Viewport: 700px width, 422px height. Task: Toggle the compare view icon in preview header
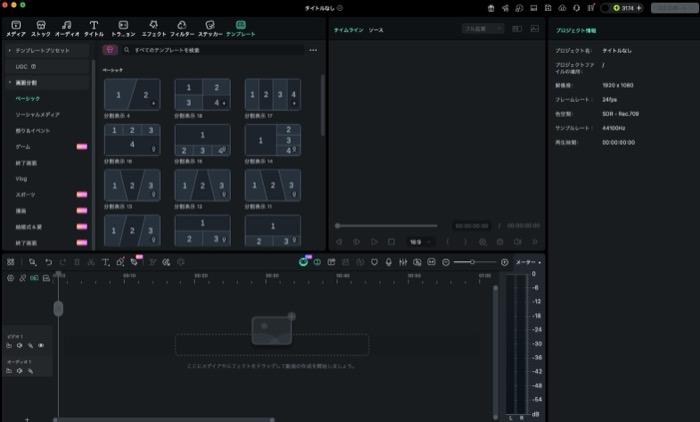(517, 29)
